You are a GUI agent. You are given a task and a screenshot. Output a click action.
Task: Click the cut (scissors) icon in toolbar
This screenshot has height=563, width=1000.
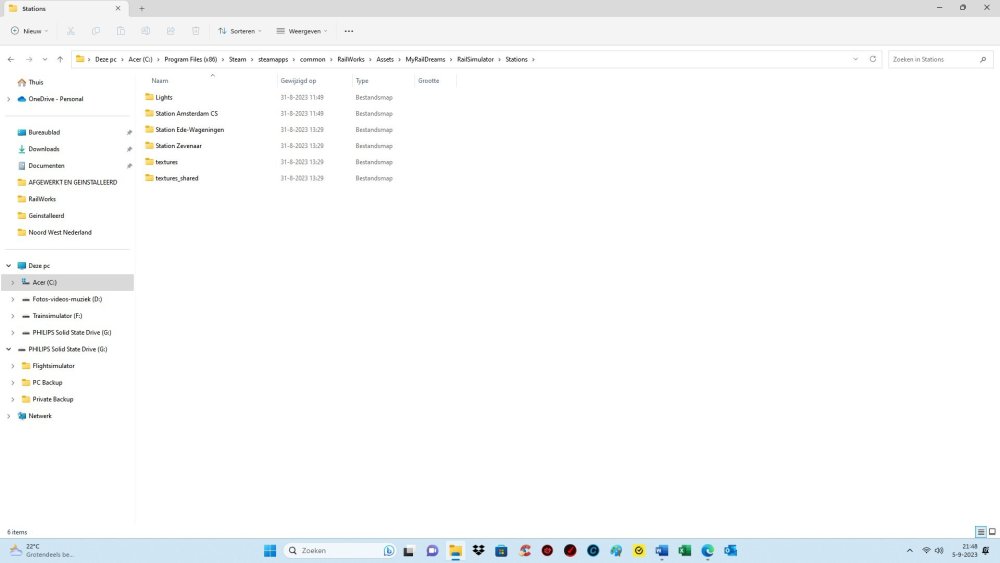tap(71, 31)
